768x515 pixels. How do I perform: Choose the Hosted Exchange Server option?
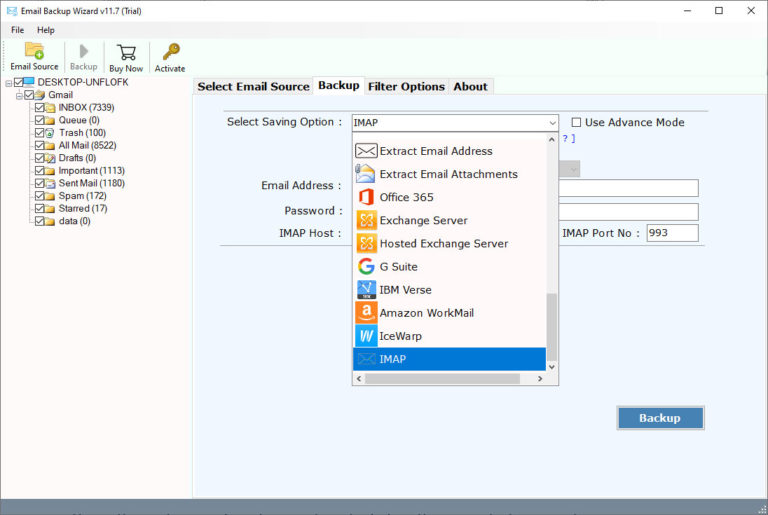[449, 243]
